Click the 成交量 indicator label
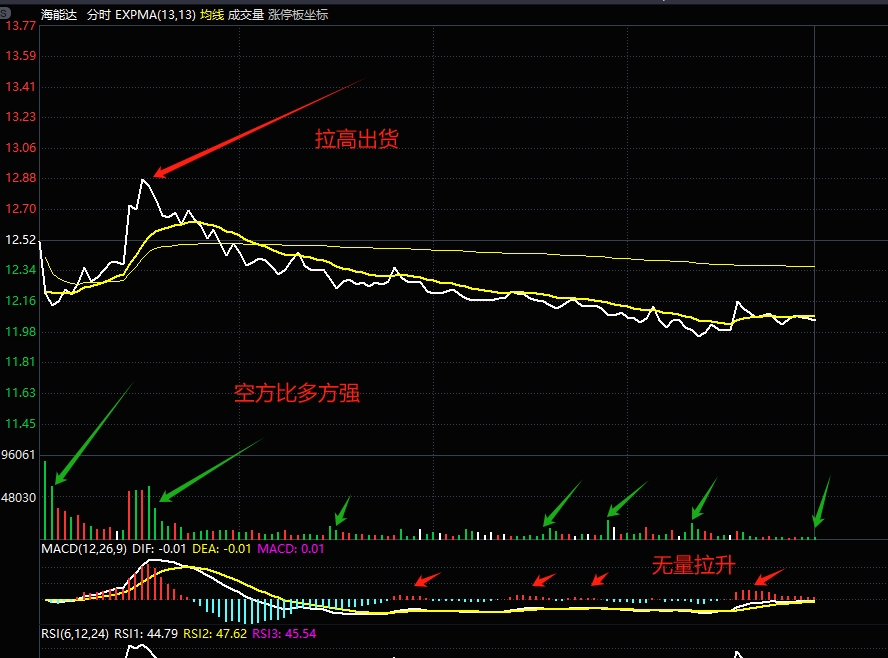 point(246,15)
